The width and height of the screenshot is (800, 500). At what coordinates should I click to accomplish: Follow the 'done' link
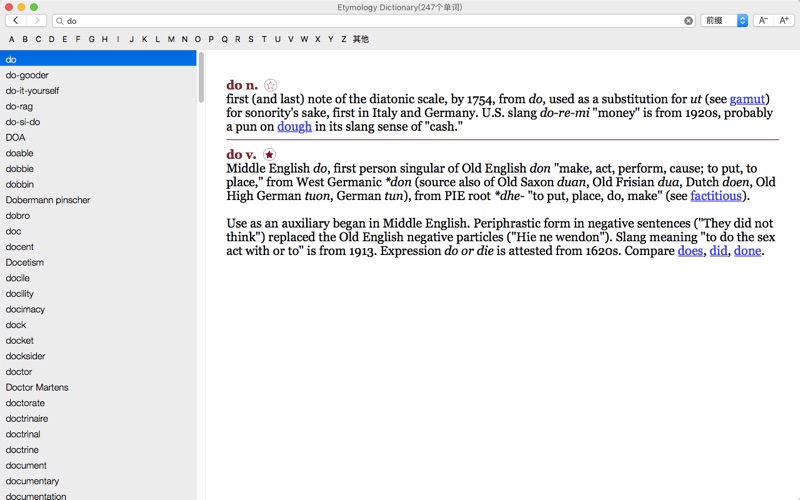click(x=747, y=251)
